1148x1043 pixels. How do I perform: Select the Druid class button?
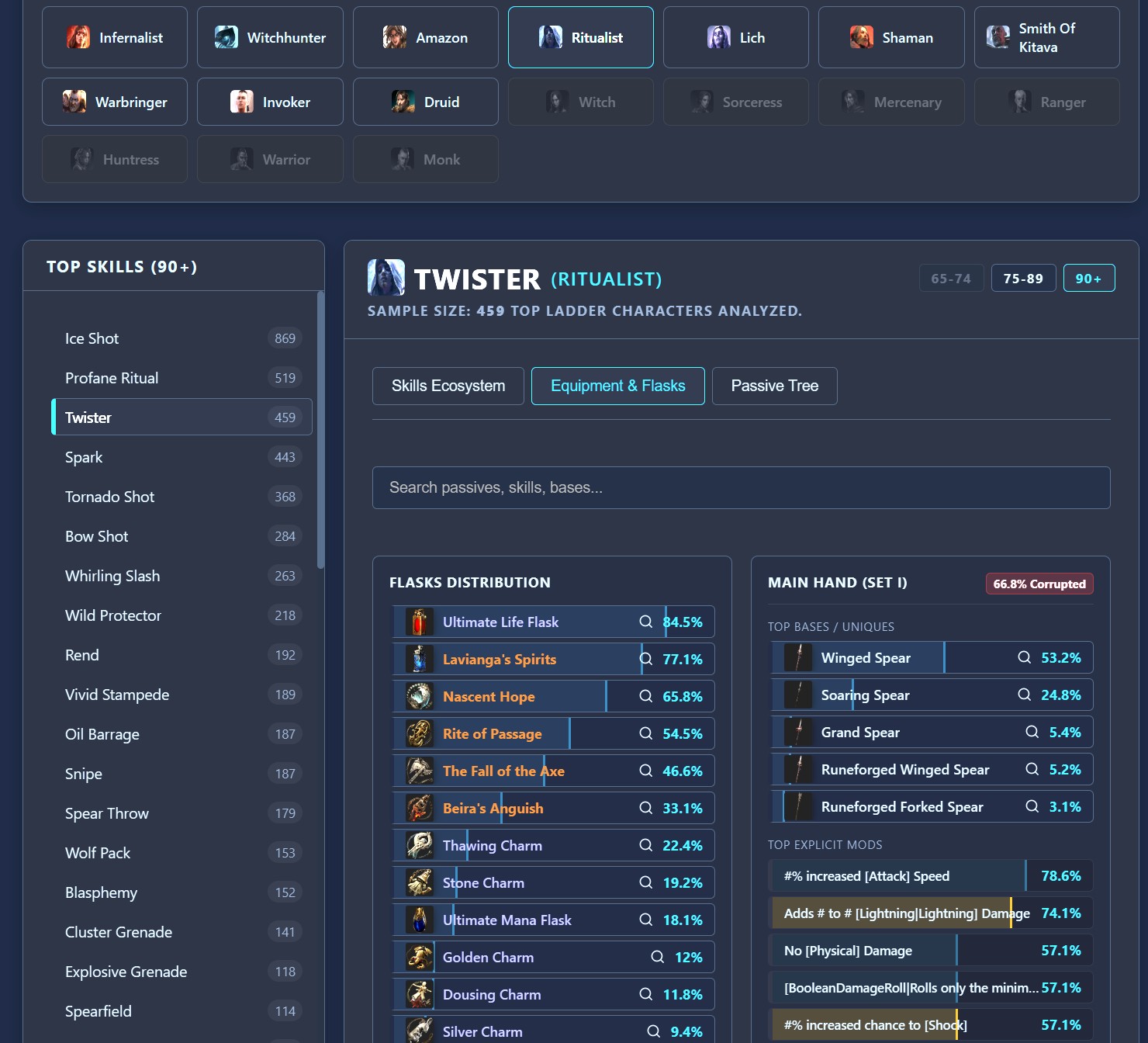(426, 102)
